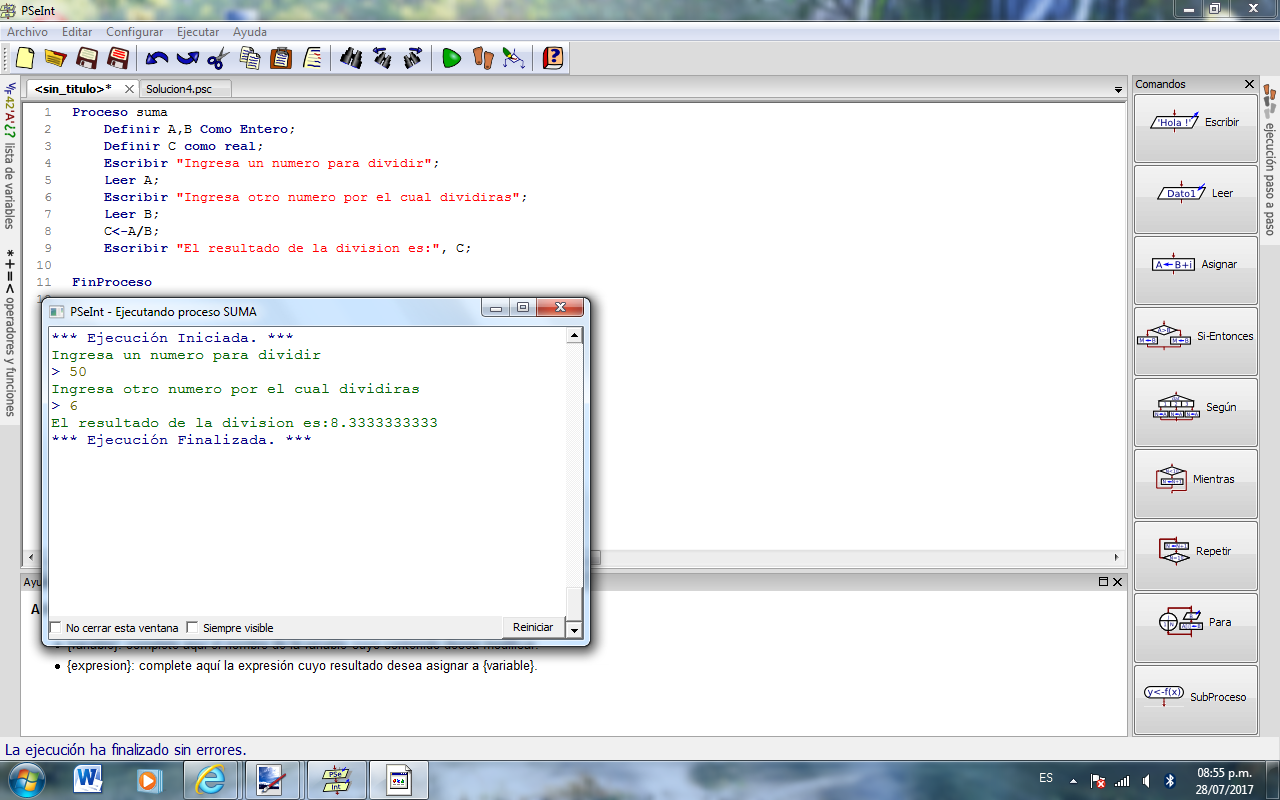Click the PSeInt taskbar icon
The width and height of the screenshot is (1280, 800).
tap(337, 779)
